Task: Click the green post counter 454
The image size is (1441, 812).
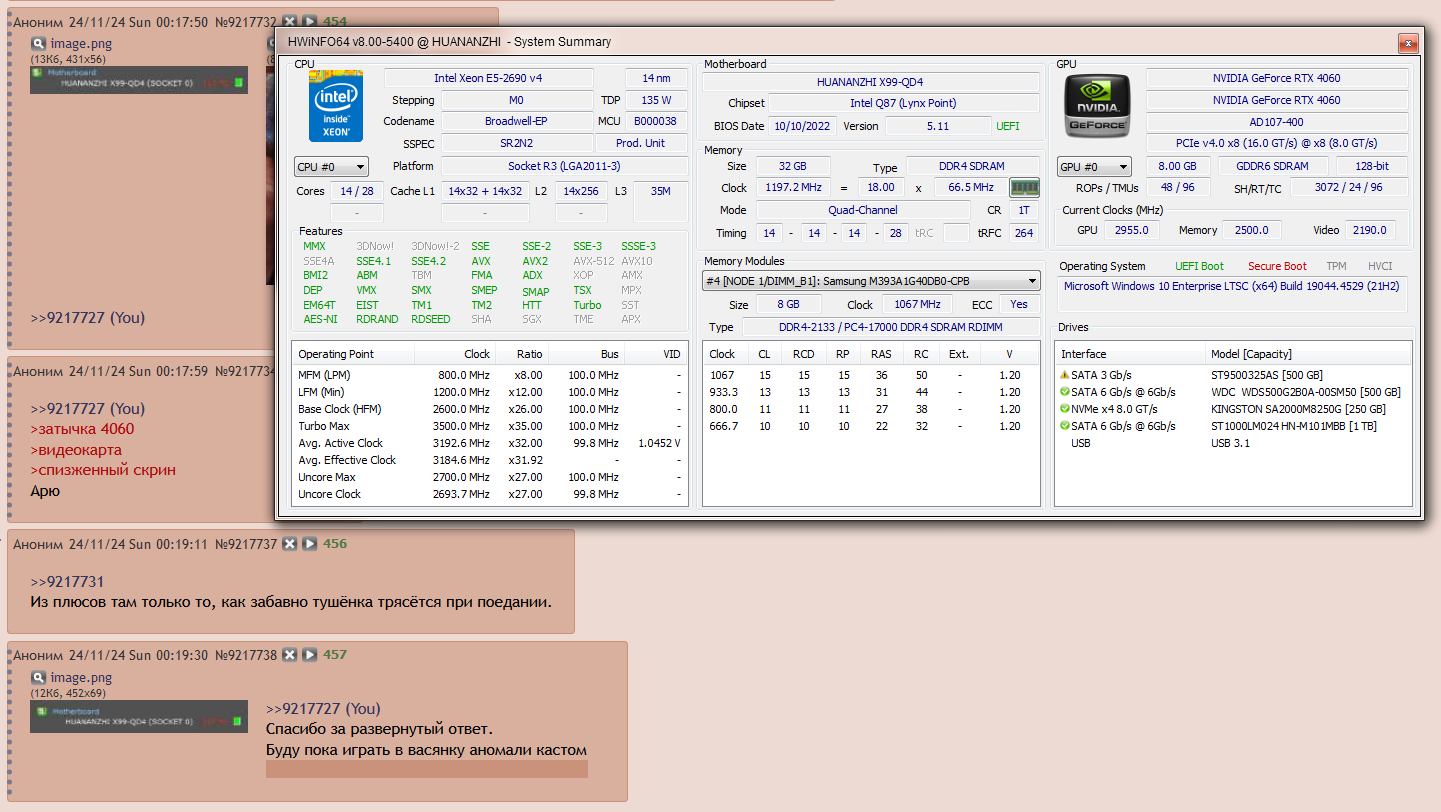Action: pyautogui.click(x=335, y=21)
